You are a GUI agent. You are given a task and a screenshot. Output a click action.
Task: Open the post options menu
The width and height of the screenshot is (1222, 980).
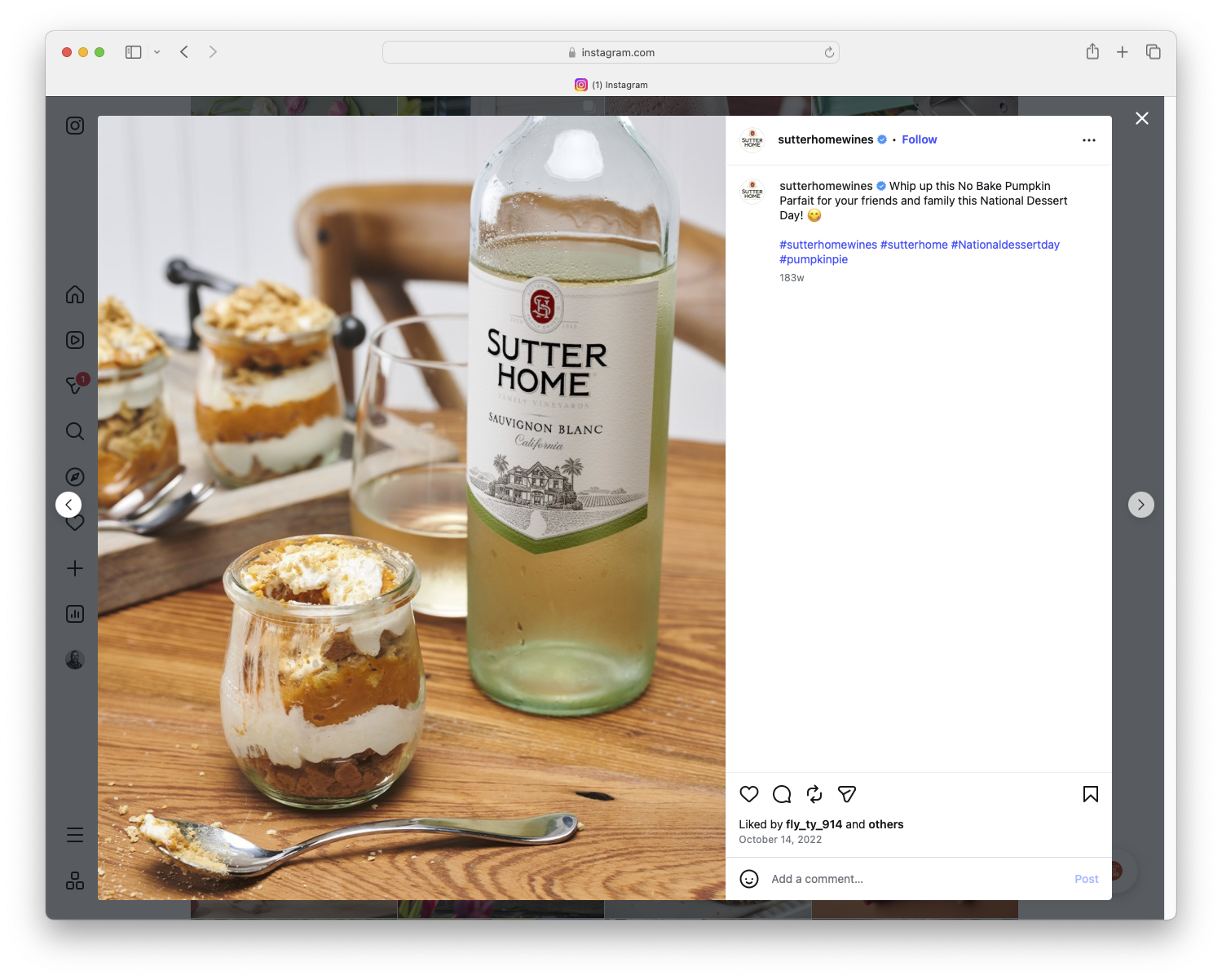(x=1089, y=139)
